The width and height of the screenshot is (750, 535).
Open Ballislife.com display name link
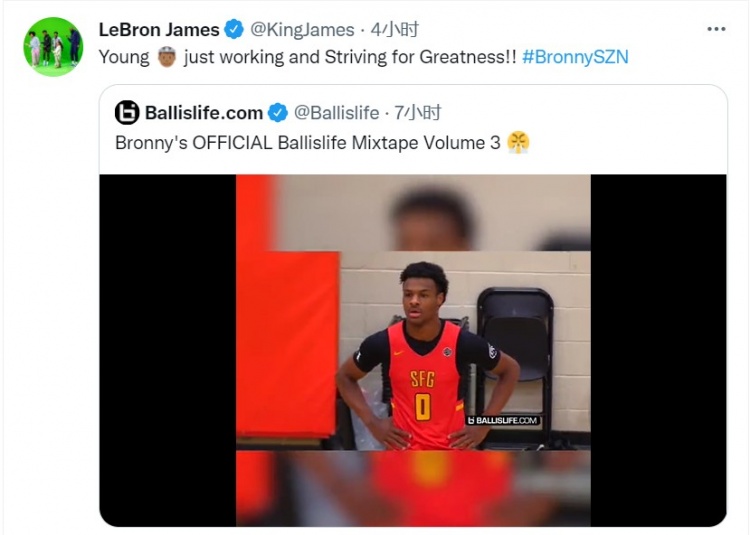pyautogui.click(x=204, y=113)
